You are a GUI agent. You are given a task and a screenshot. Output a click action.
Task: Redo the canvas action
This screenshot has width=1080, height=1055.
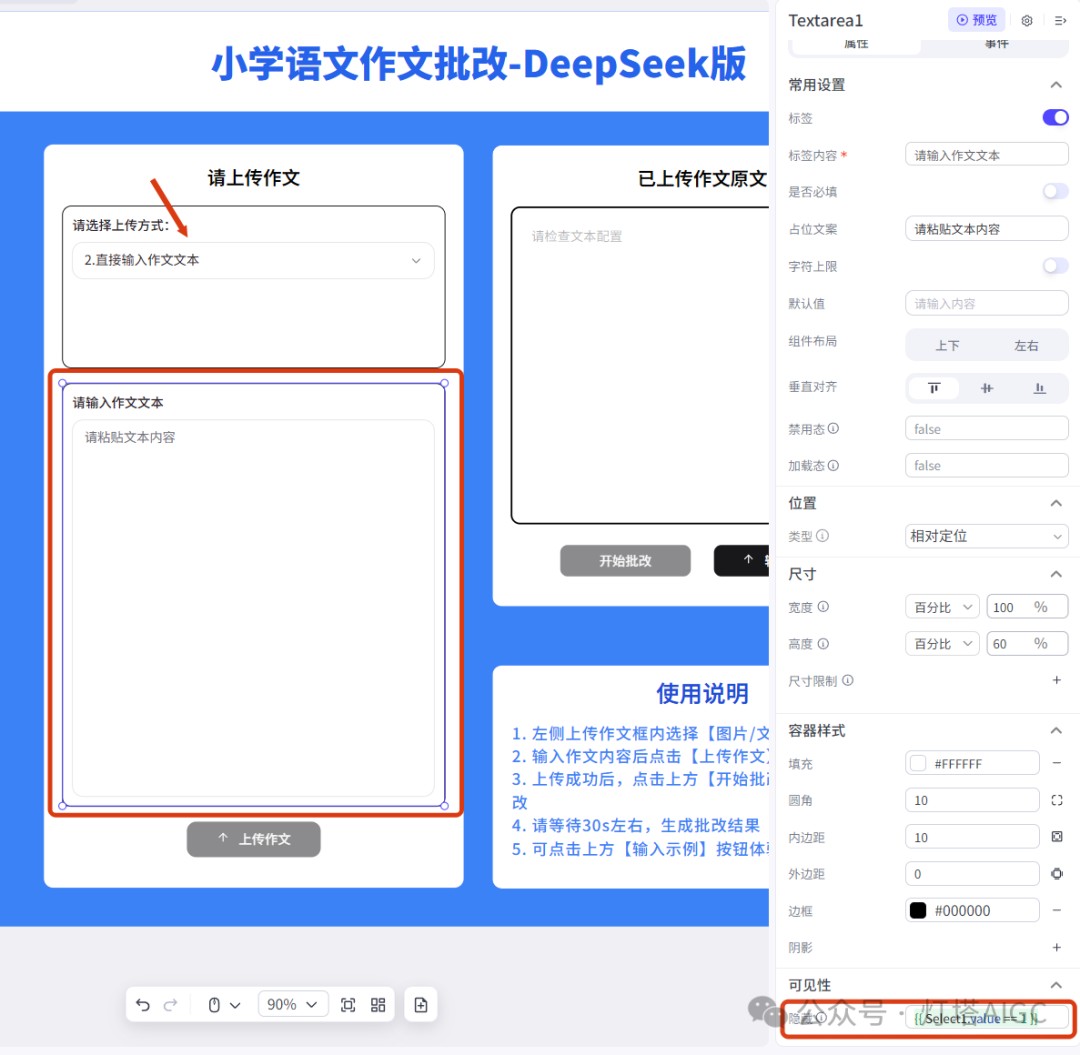(x=170, y=1005)
